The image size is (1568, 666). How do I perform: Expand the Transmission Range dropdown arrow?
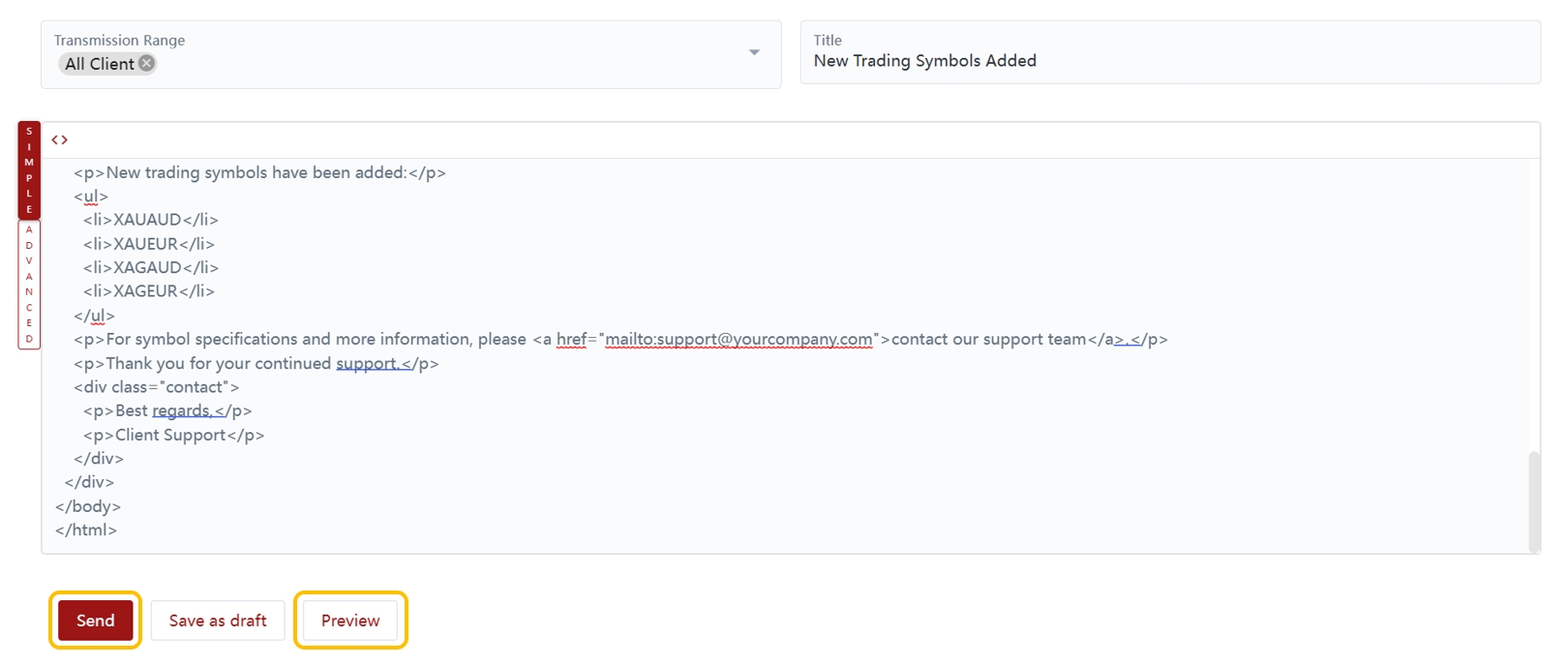click(x=754, y=52)
